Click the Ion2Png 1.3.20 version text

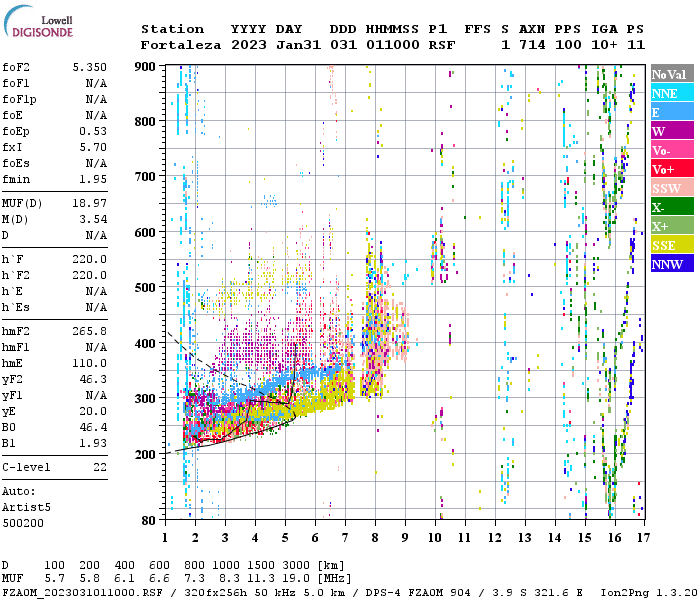point(649,593)
